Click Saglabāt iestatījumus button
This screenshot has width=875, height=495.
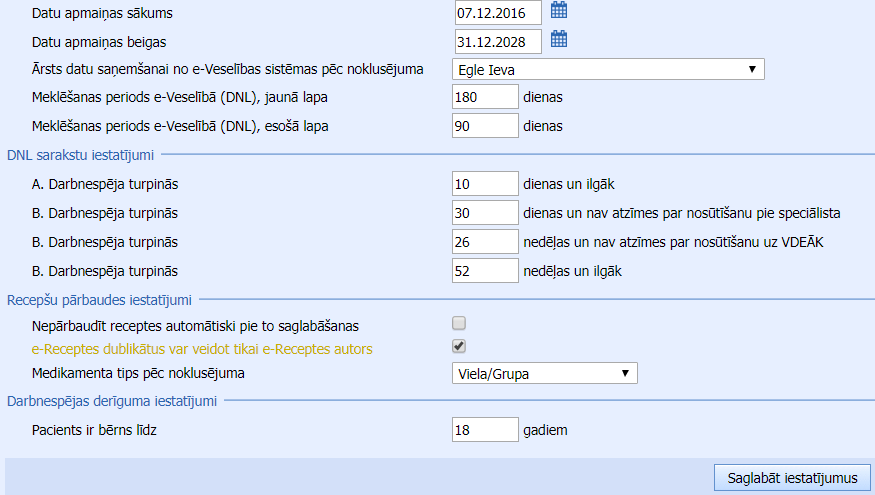click(x=792, y=477)
